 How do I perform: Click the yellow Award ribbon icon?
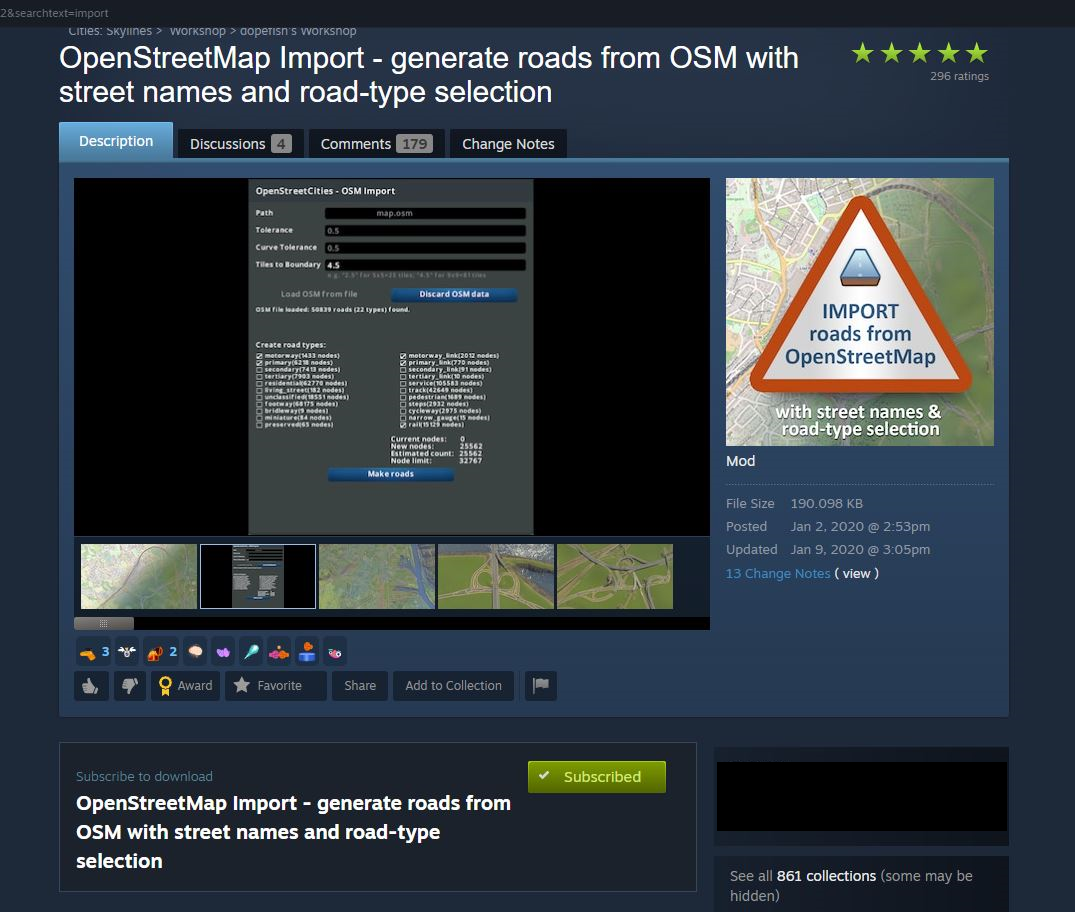click(166, 686)
